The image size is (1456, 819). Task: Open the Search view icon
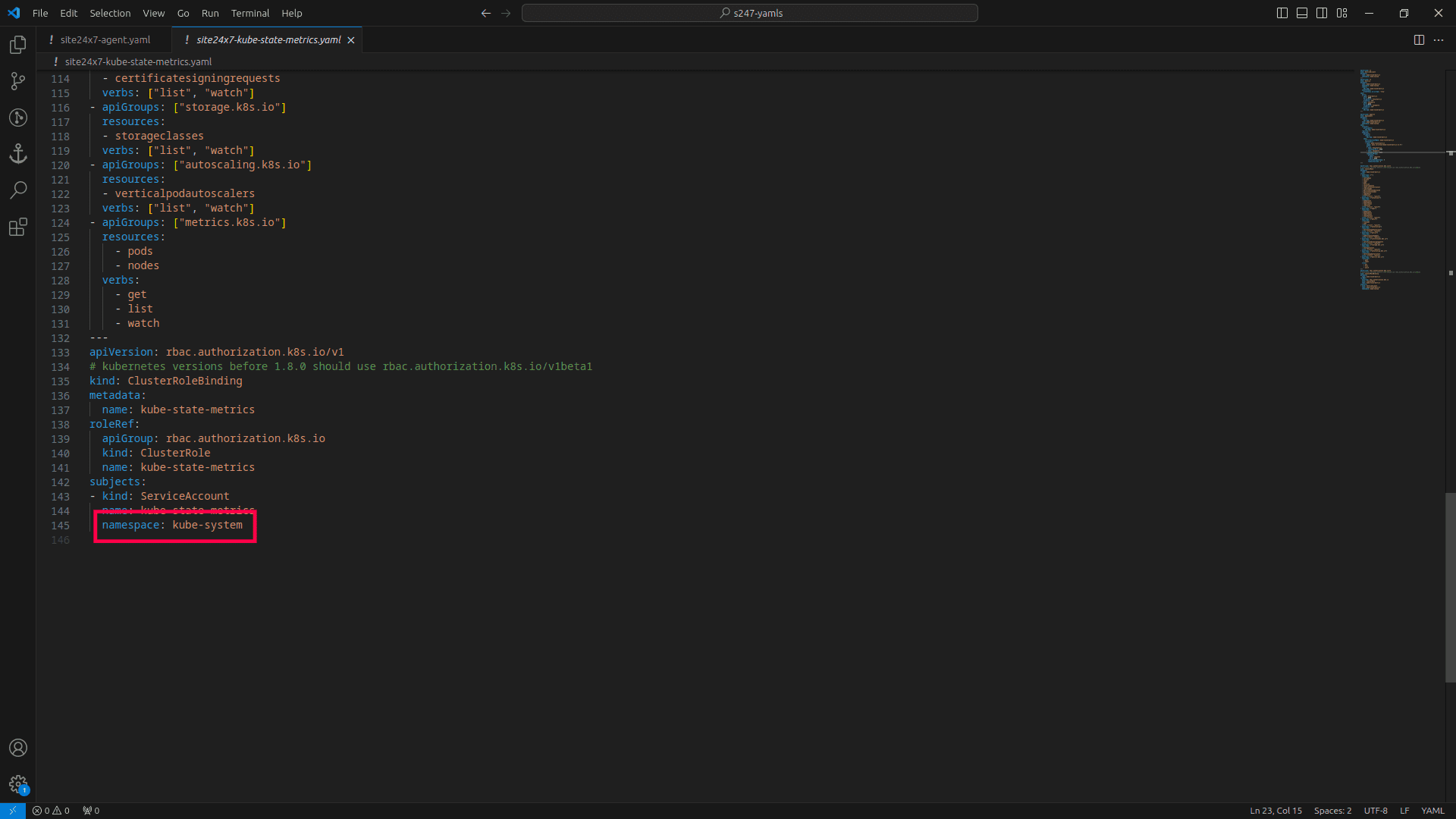[18, 190]
